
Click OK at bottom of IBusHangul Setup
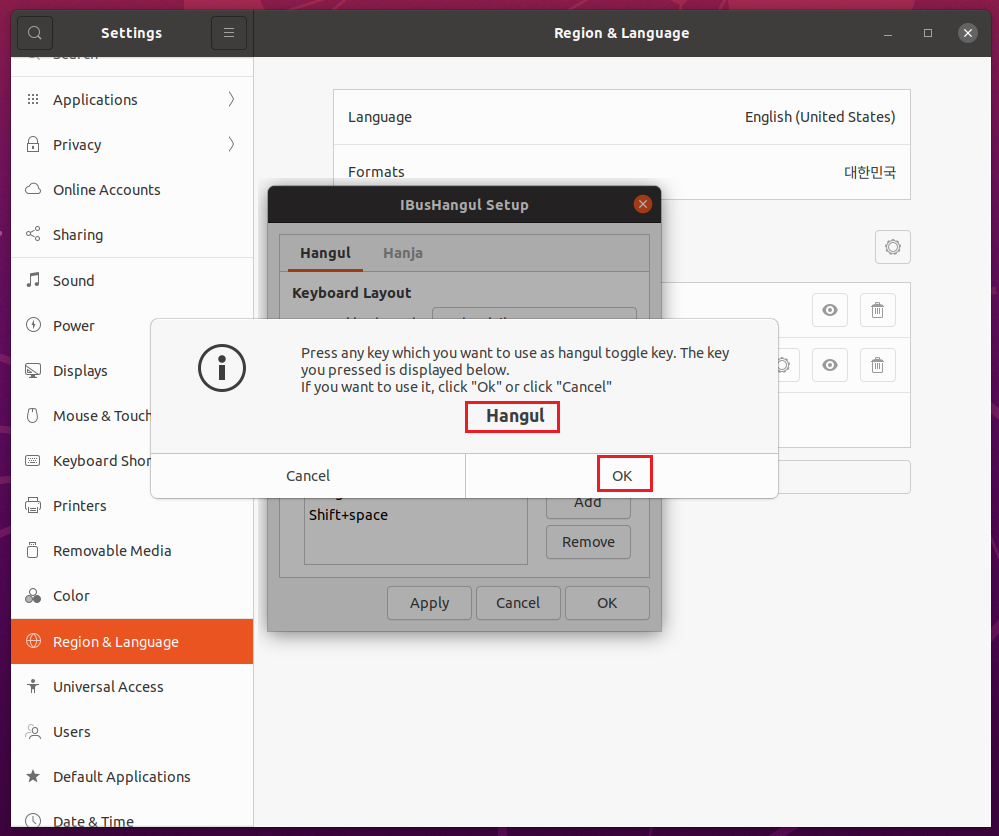(607, 603)
